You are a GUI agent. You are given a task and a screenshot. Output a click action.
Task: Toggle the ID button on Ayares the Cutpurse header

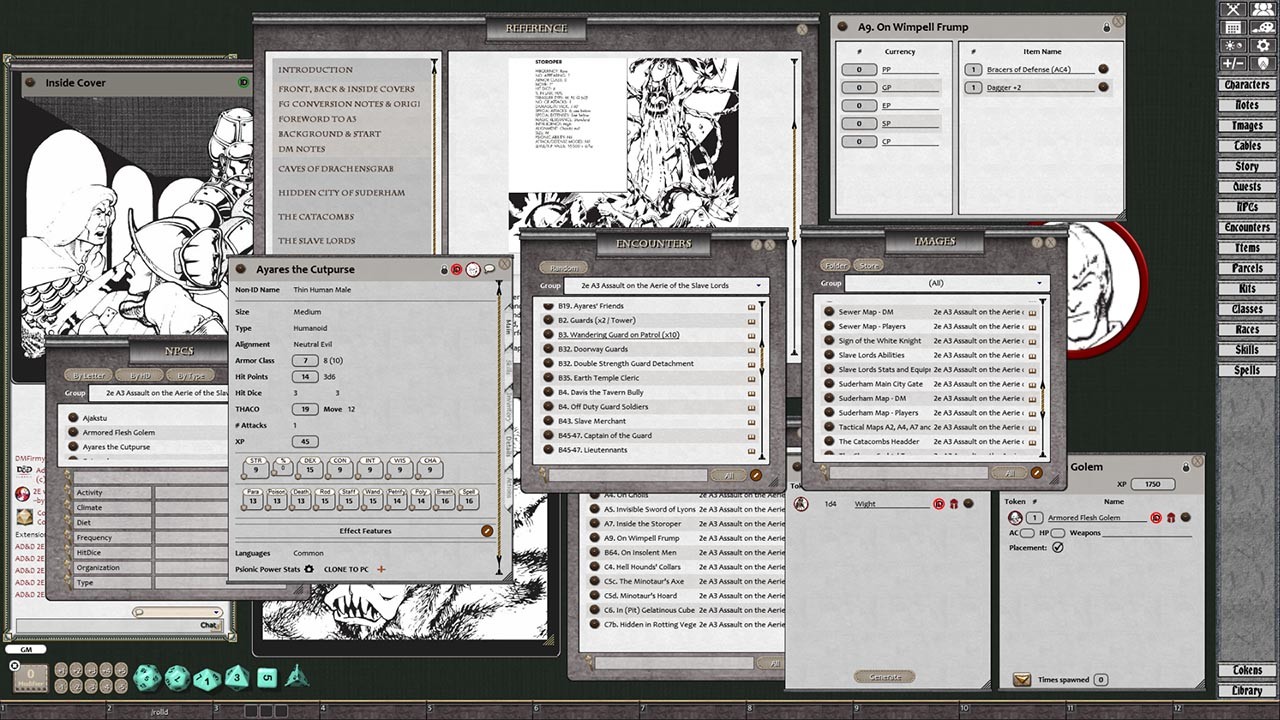458,270
